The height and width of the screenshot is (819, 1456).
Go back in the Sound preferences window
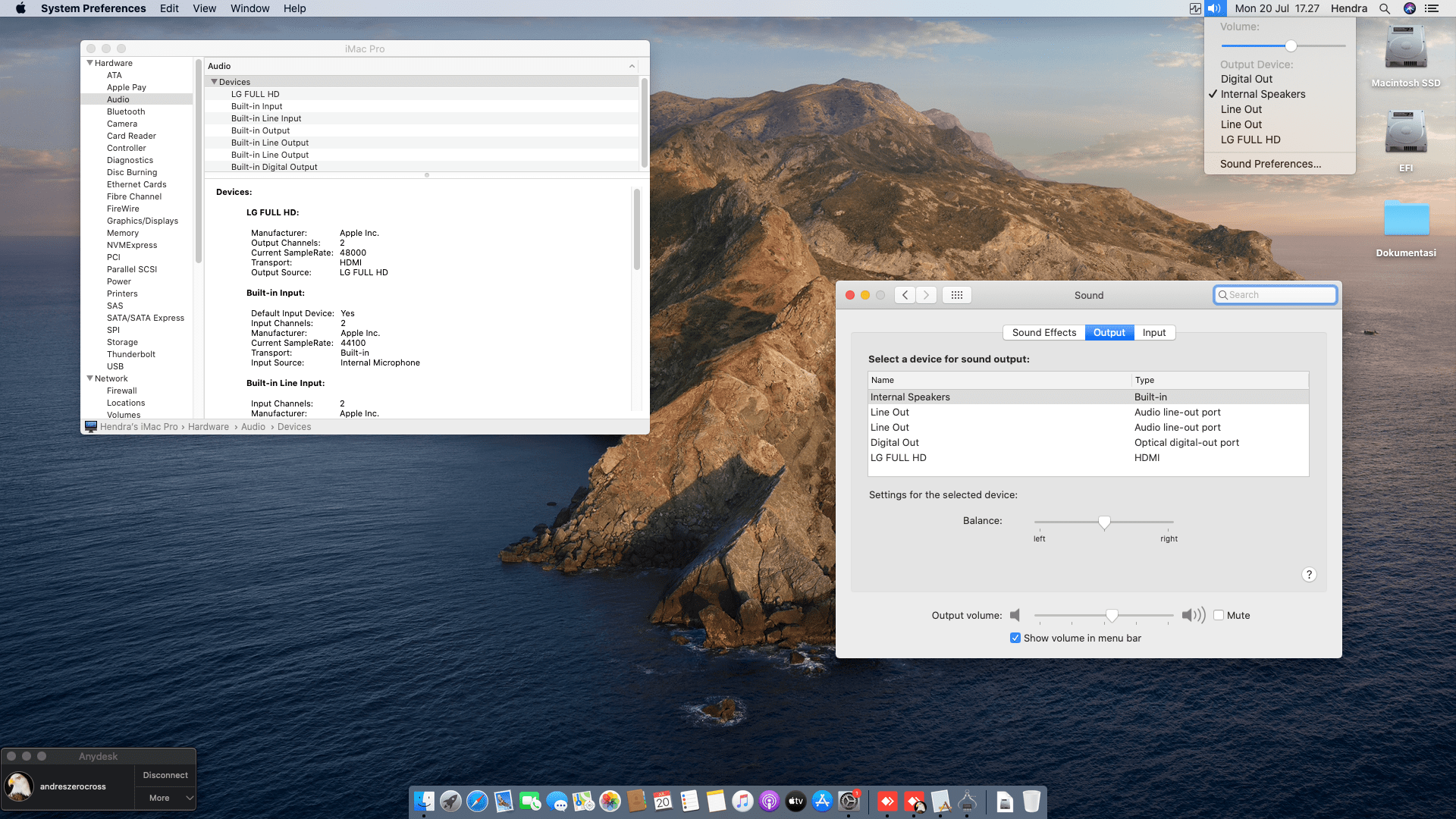[905, 295]
